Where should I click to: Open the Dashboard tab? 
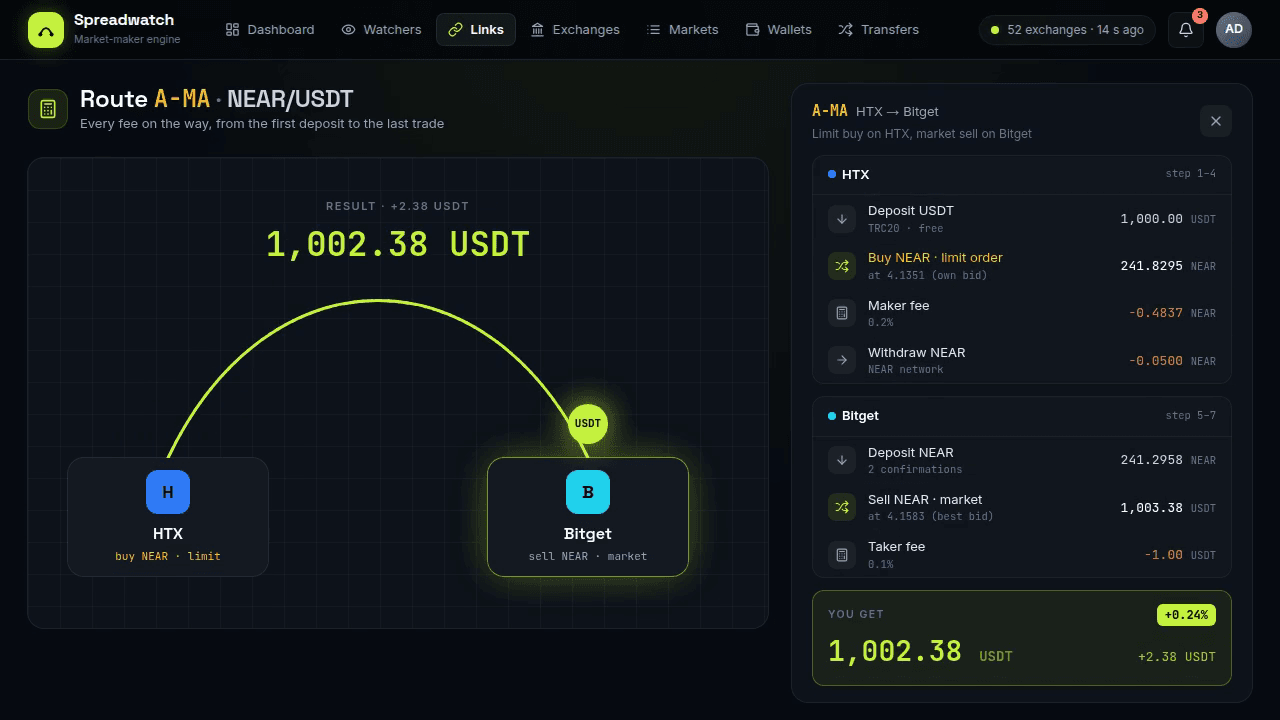(x=270, y=30)
